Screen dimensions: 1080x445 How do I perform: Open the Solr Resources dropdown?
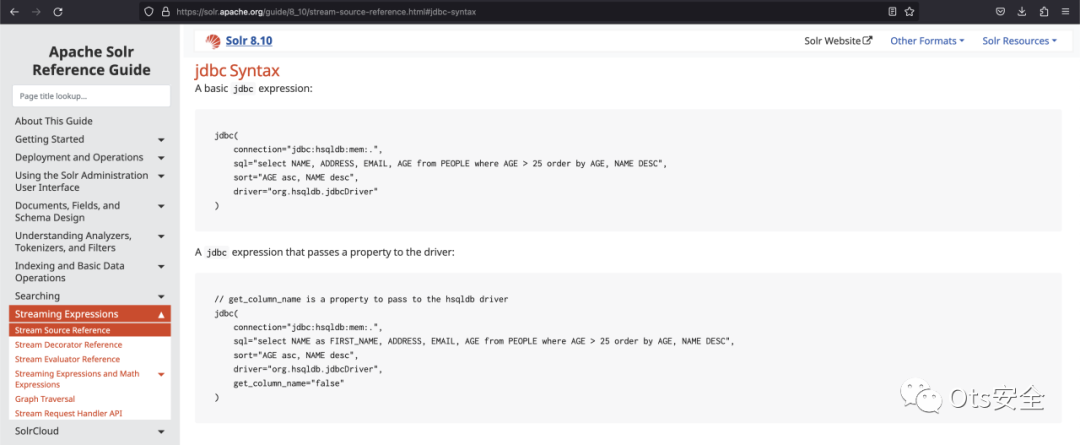(x=1019, y=41)
